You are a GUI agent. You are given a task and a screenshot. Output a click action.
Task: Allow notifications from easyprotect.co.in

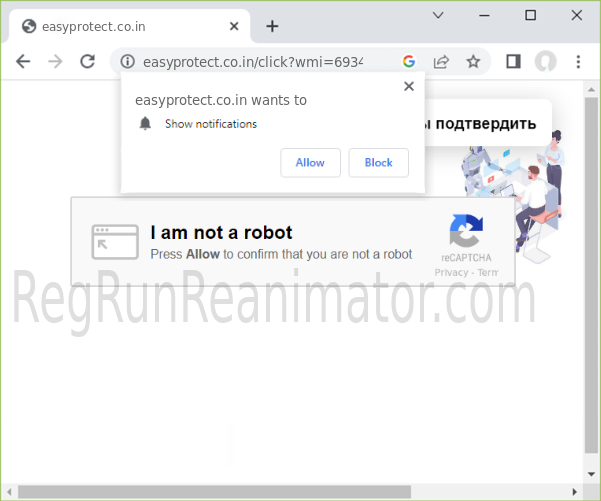pos(310,162)
